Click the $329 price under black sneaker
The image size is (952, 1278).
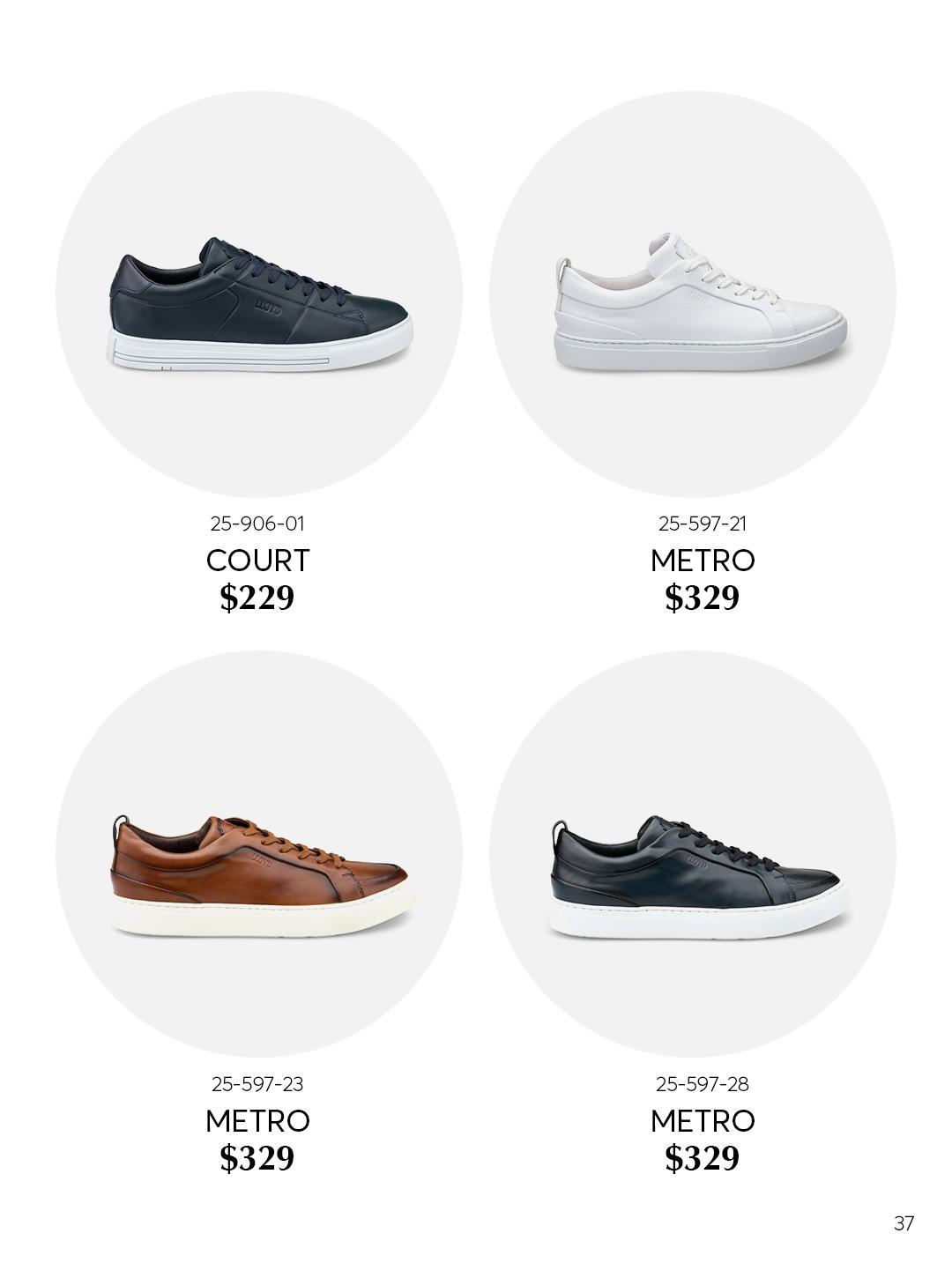[x=703, y=1158]
